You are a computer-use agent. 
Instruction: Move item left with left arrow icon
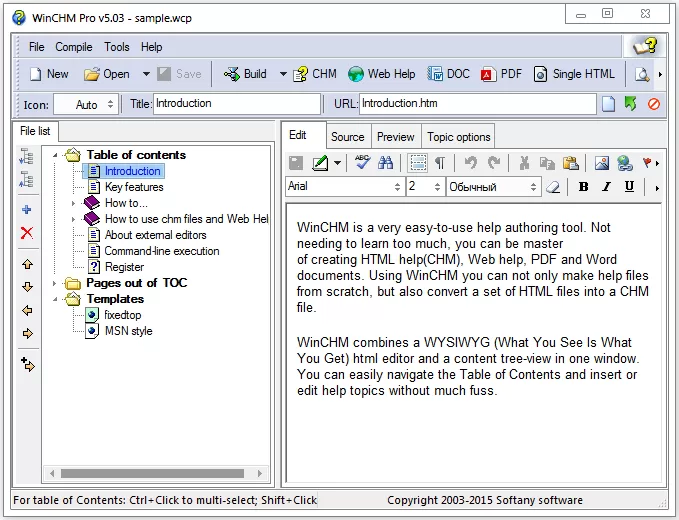(x=27, y=310)
